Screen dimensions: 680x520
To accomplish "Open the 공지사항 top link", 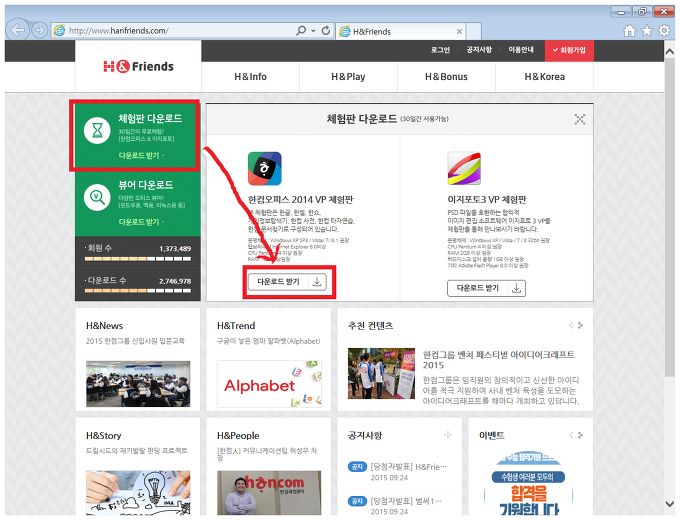I will [479, 50].
